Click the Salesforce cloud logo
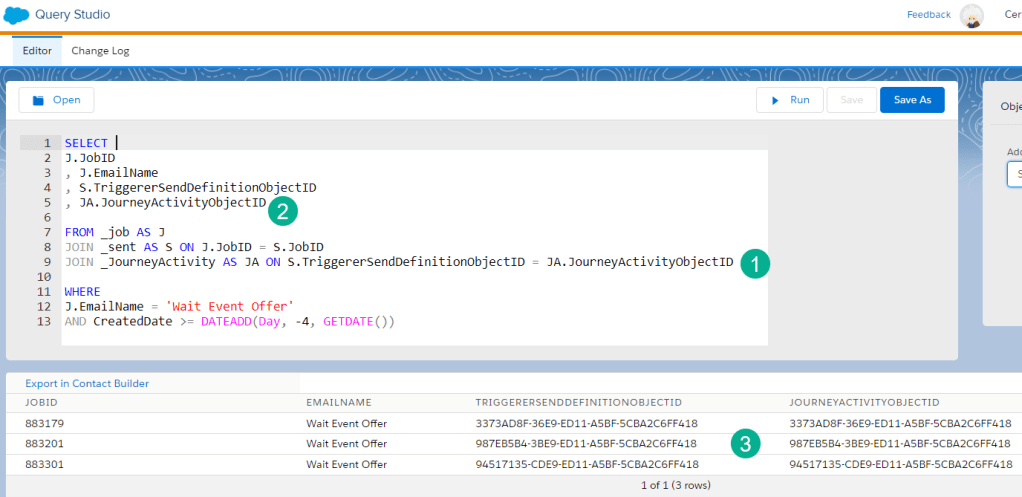Screen dimensions: 1022x497 pyautogui.click(x=17, y=15)
